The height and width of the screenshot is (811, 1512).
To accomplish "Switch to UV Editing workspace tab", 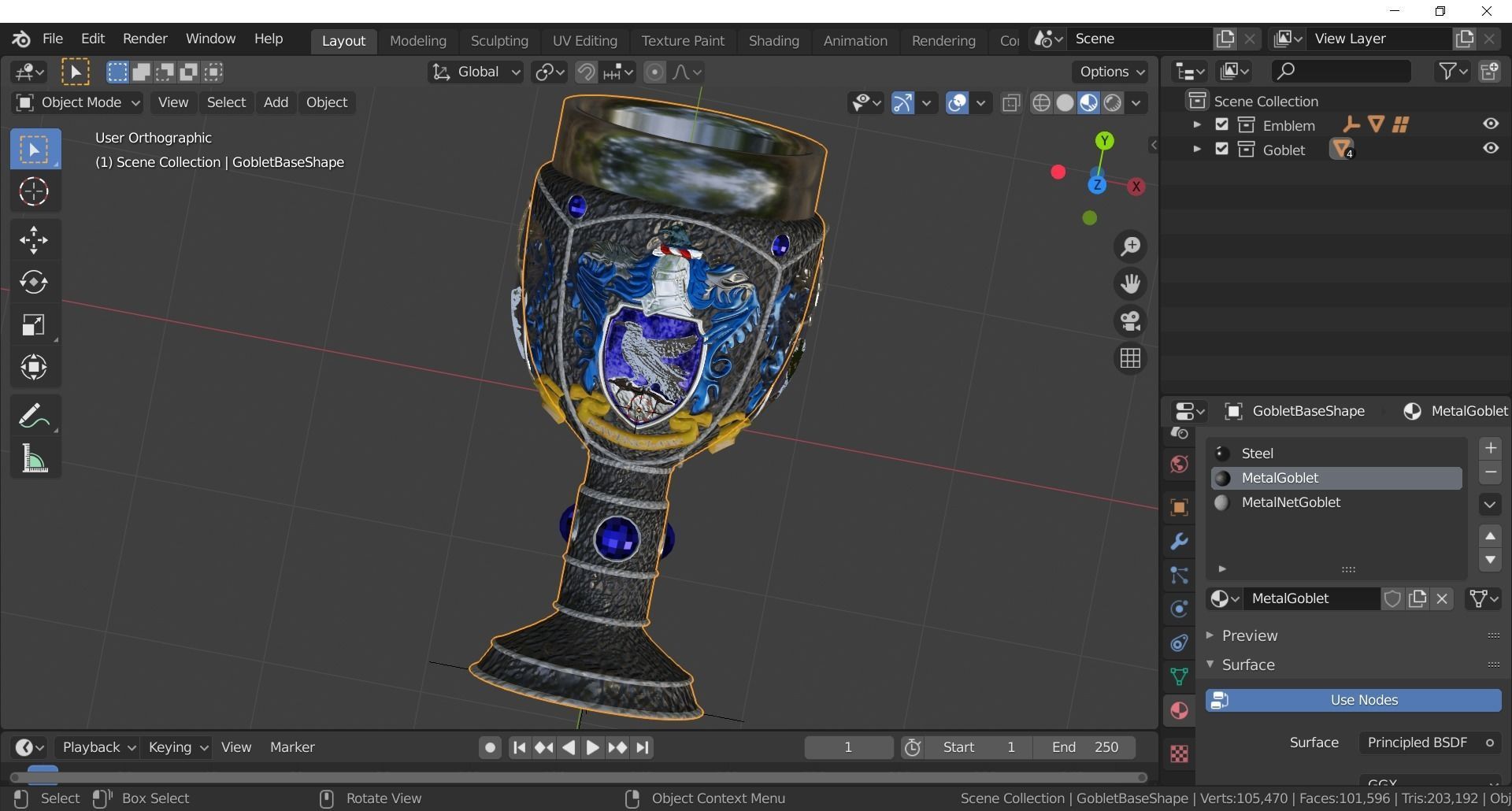I will [584, 41].
